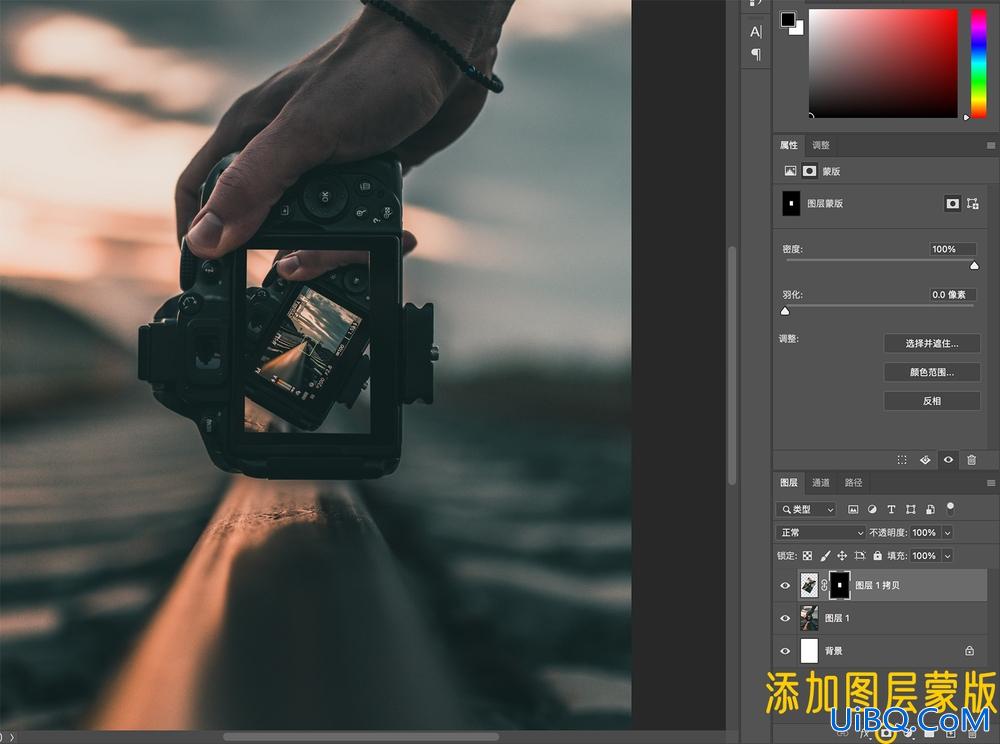Select the 背景 layer name
The image size is (1000, 744).
(834, 651)
